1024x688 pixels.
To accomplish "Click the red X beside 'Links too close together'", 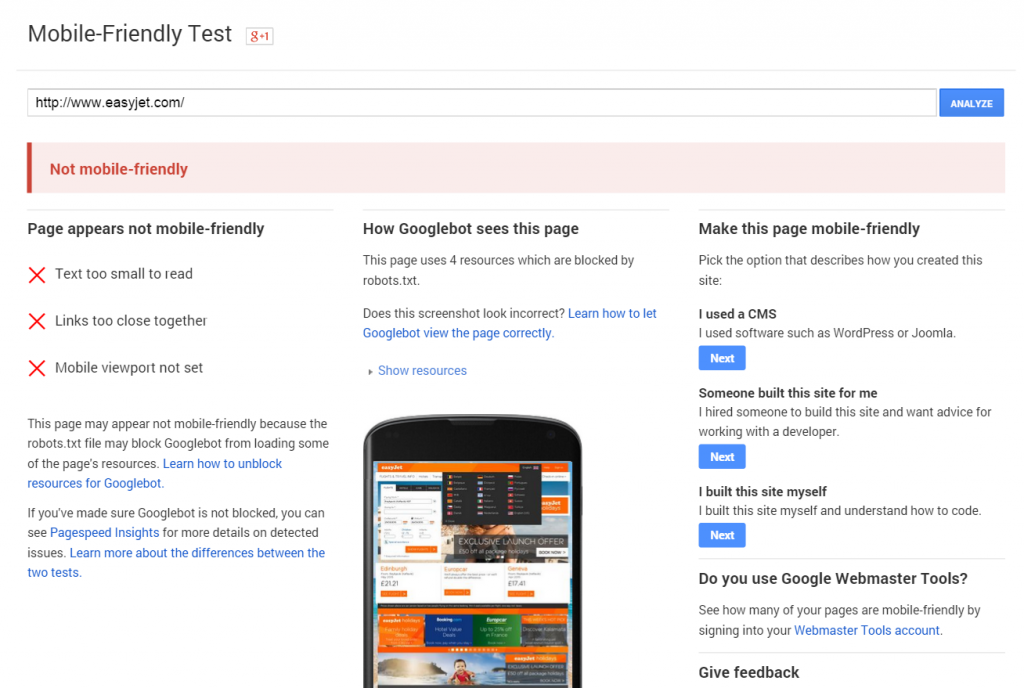I will [37, 321].
